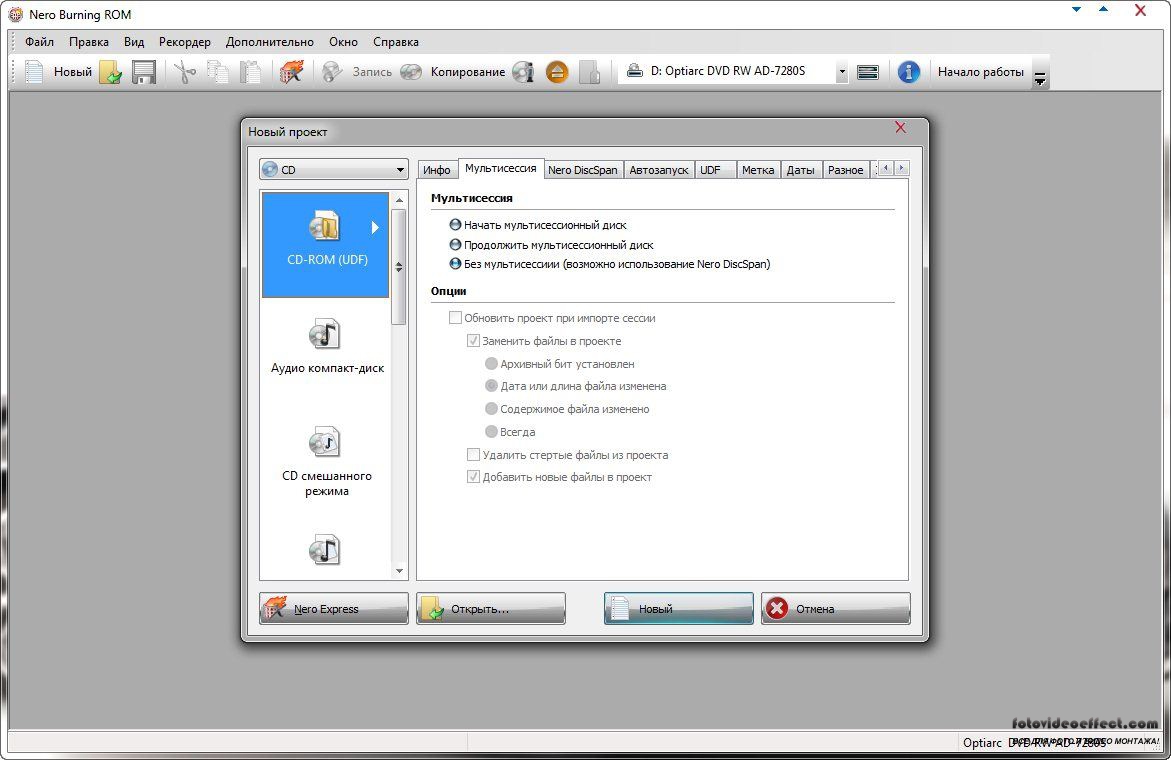Viewport: 1171px width, 760px height.
Task: Click the blue Information icon
Action: [908, 72]
